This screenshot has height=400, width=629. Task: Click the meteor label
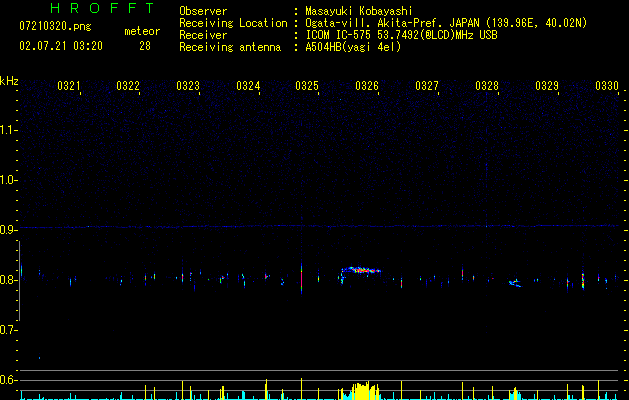142,31
